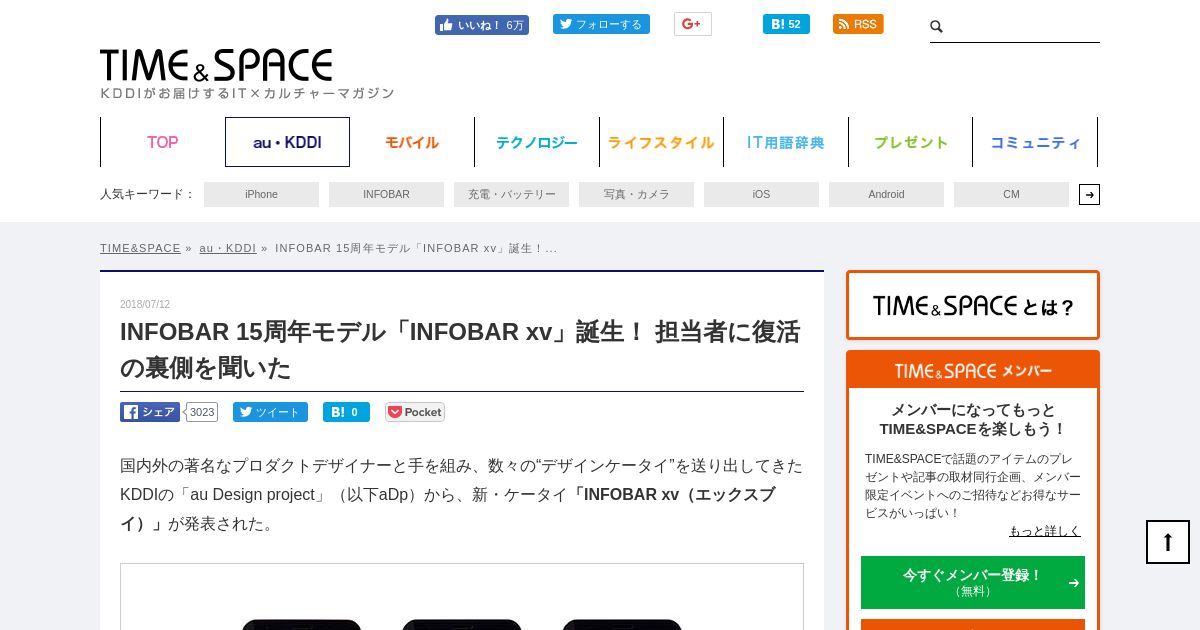Click the Facebook Like button in header
This screenshot has height=630, width=1200.
click(481, 25)
